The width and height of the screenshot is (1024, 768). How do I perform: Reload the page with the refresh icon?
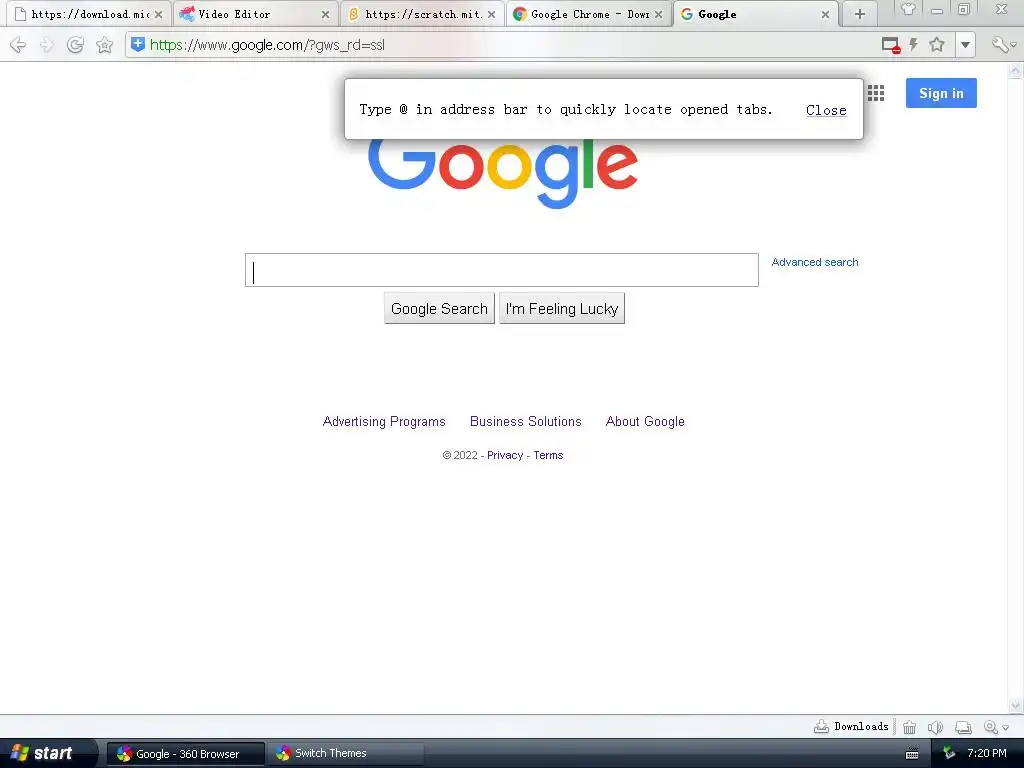[x=75, y=45]
